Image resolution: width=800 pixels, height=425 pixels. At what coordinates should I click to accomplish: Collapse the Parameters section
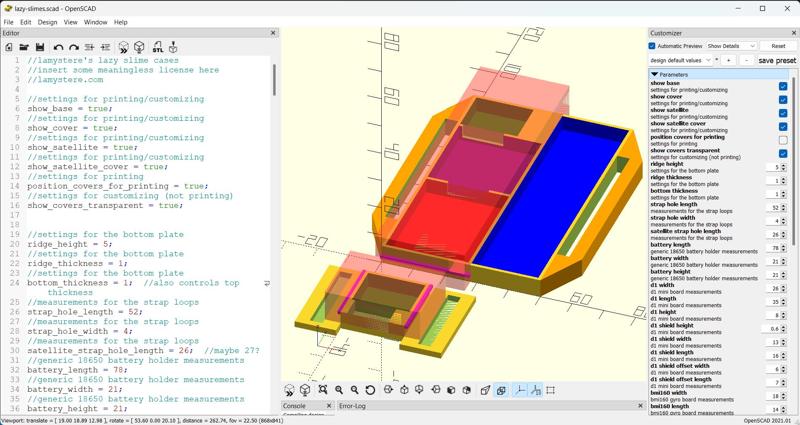pyautogui.click(x=655, y=74)
